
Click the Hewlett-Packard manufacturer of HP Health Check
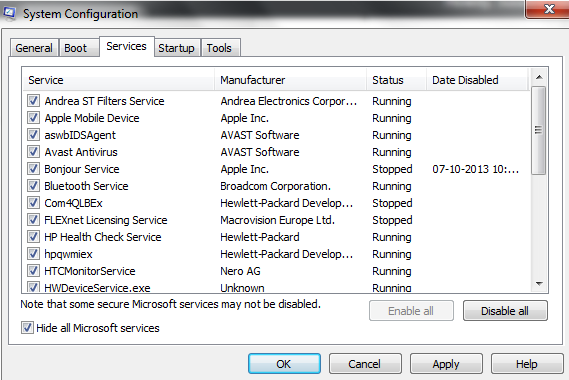click(x=260, y=237)
